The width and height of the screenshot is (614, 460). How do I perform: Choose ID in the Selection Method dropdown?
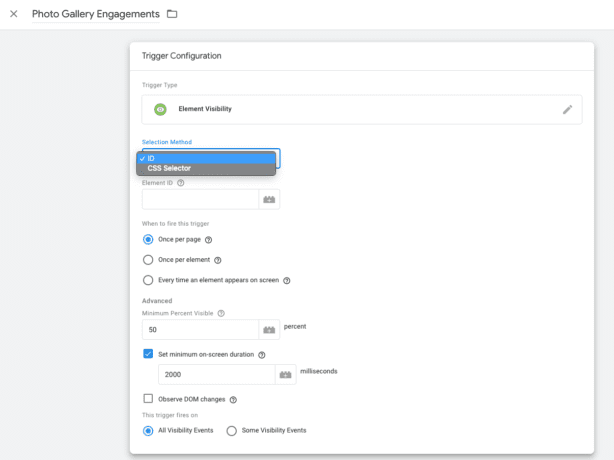click(206, 158)
